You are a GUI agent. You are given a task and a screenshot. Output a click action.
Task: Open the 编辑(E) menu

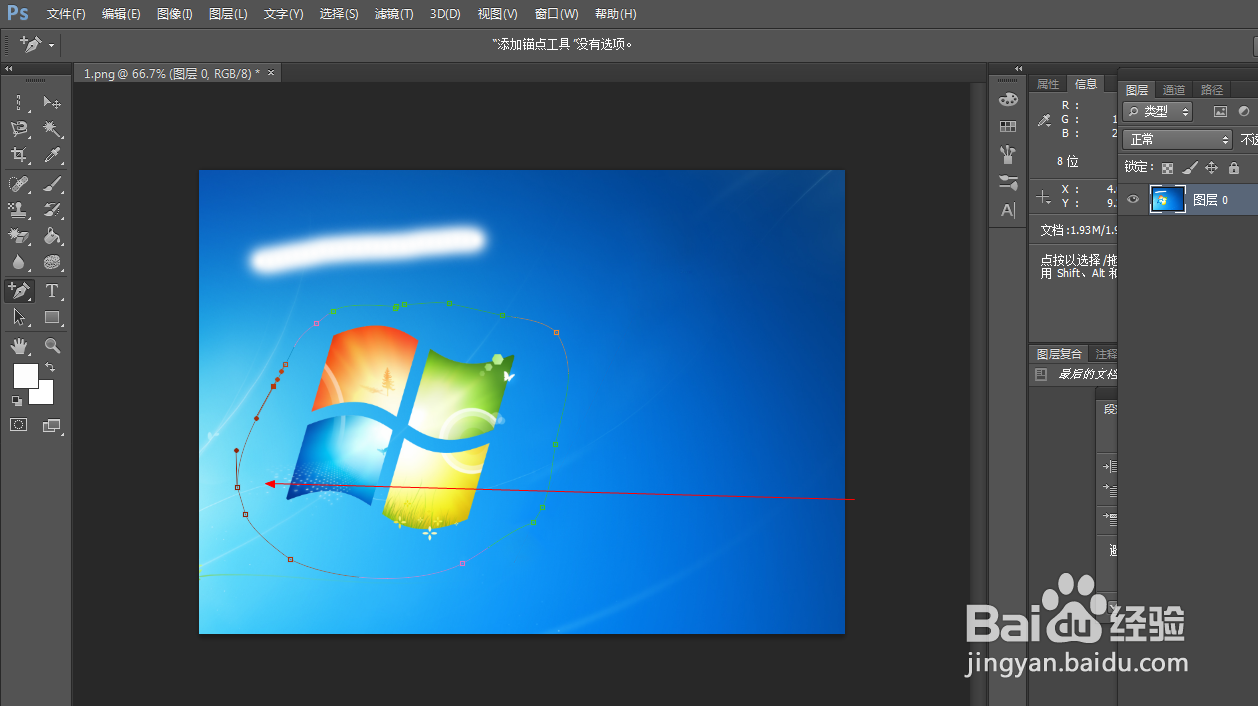(121, 14)
